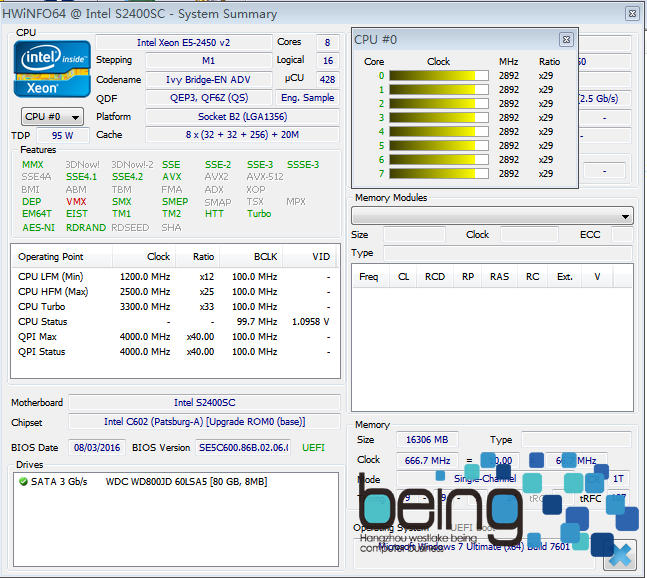Open the CPU #0 selector dropdown
Image resolution: width=647 pixels, height=578 pixels.
click(x=52, y=117)
